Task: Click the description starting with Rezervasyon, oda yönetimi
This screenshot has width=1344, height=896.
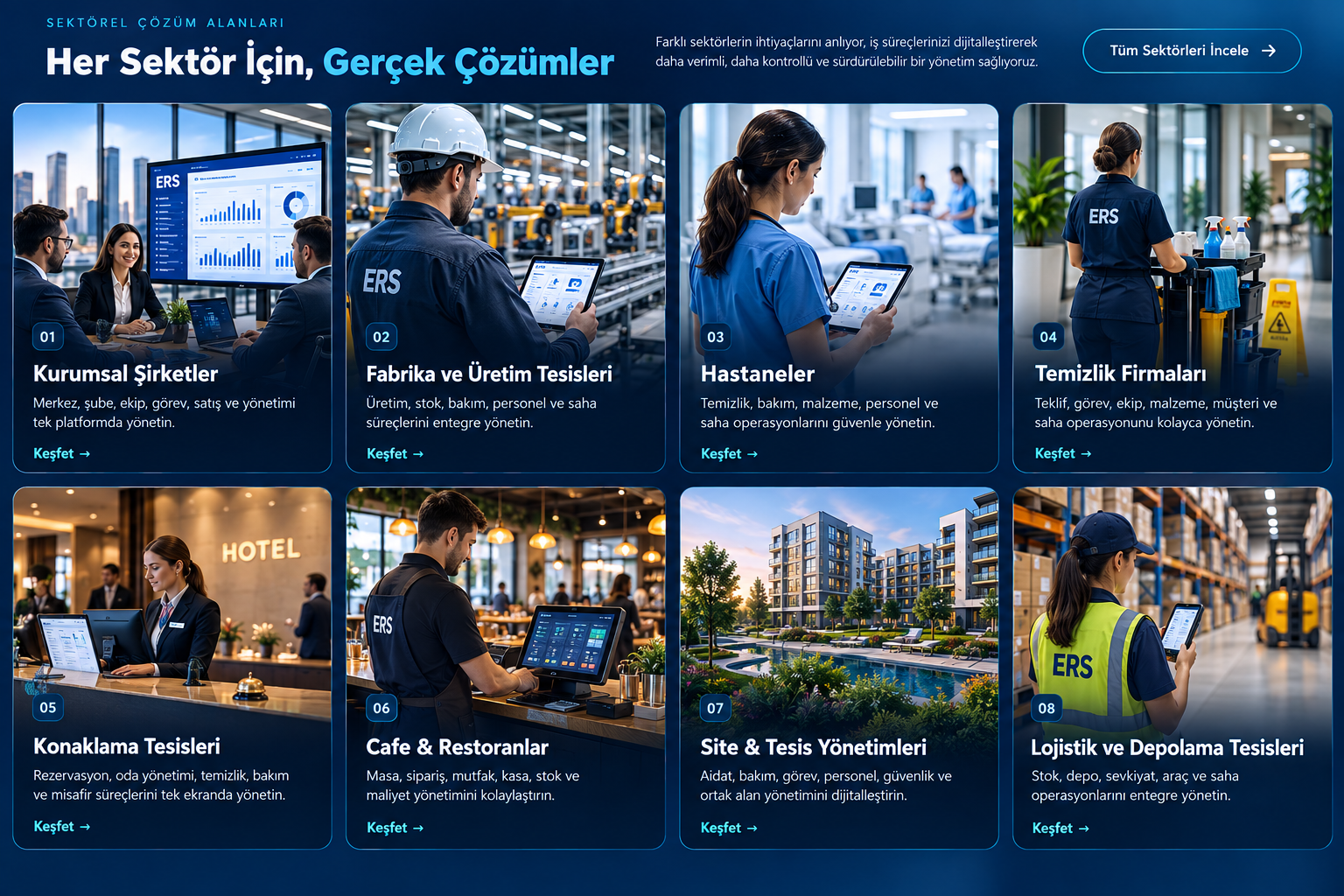Action: [161, 785]
